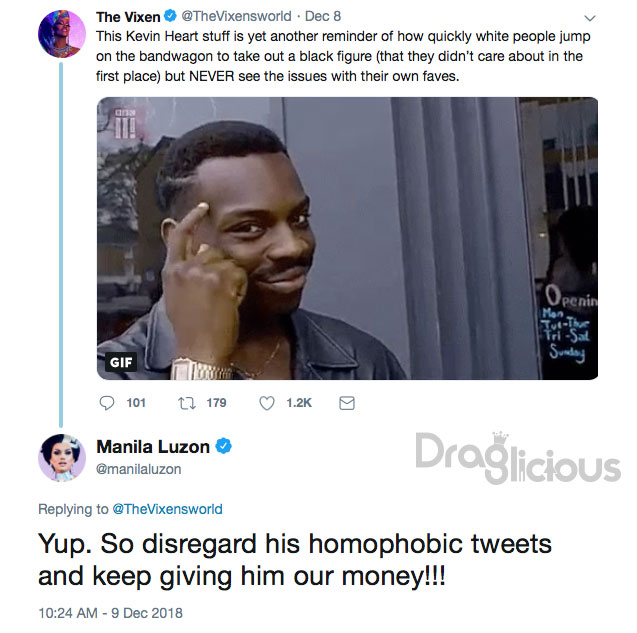Open the Manila Luzon name link
The width and height of the screenshot is (637, 633).
[153, 447]
